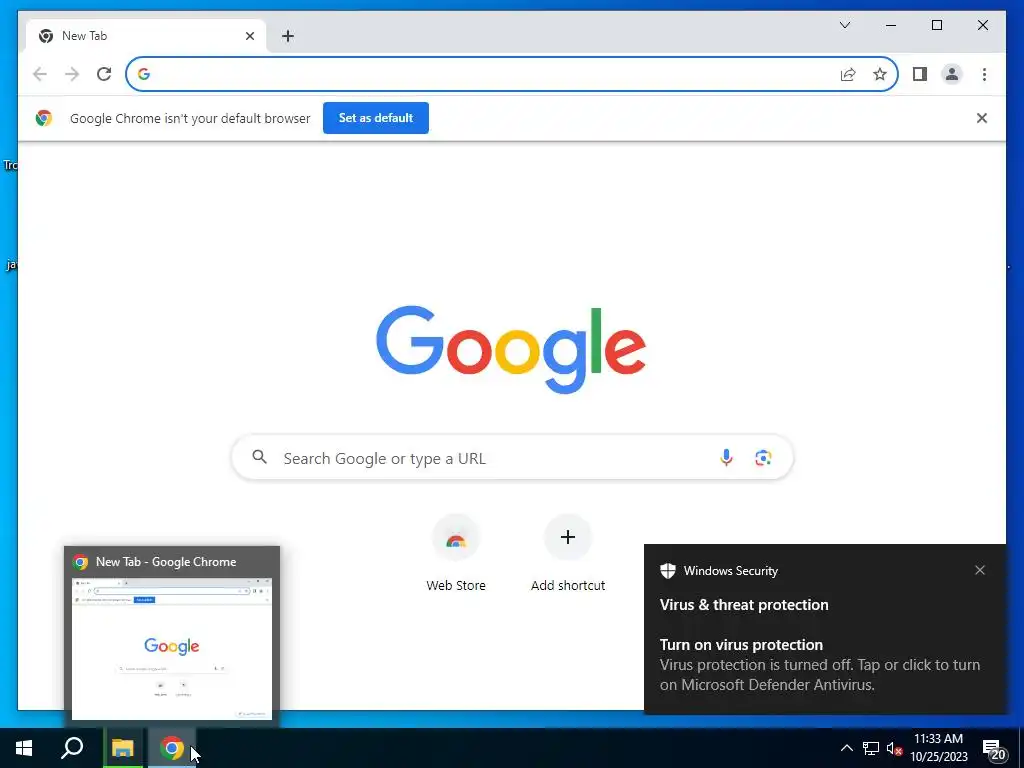Minimize the Chrome window
This screenshot has width=1024, height=768.
(x=891, y=25)
